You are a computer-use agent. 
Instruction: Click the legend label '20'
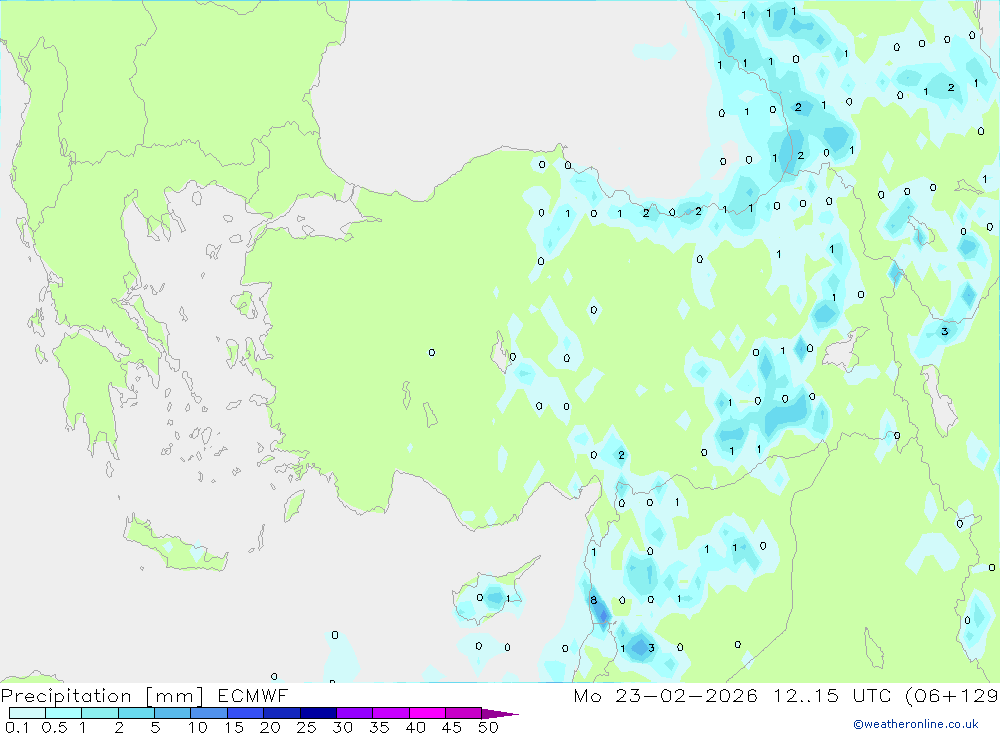(x=270, y=727)
